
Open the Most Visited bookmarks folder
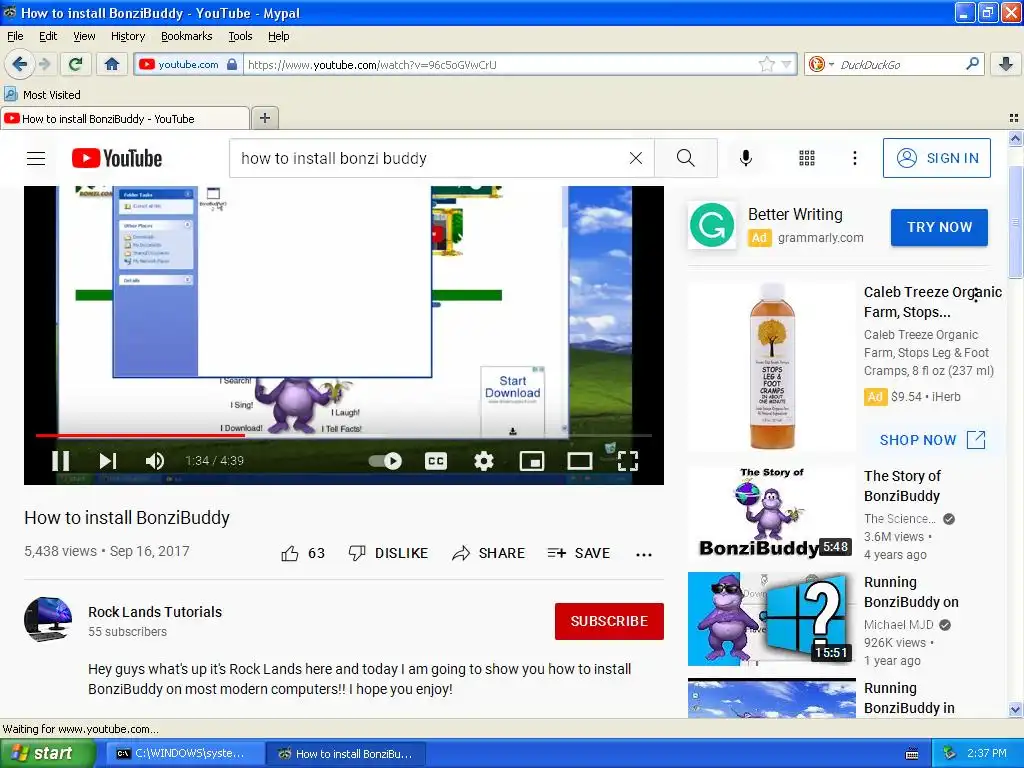42,95
